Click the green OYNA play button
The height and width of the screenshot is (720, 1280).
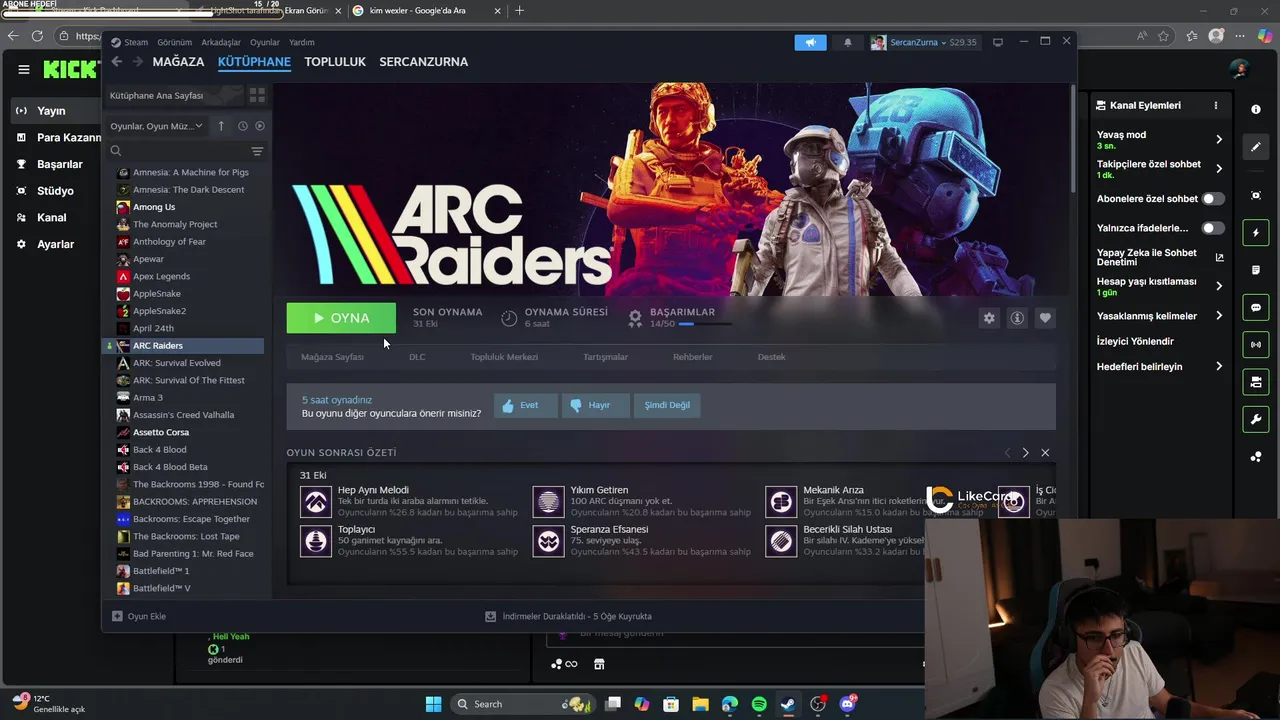tap(341, 318)
